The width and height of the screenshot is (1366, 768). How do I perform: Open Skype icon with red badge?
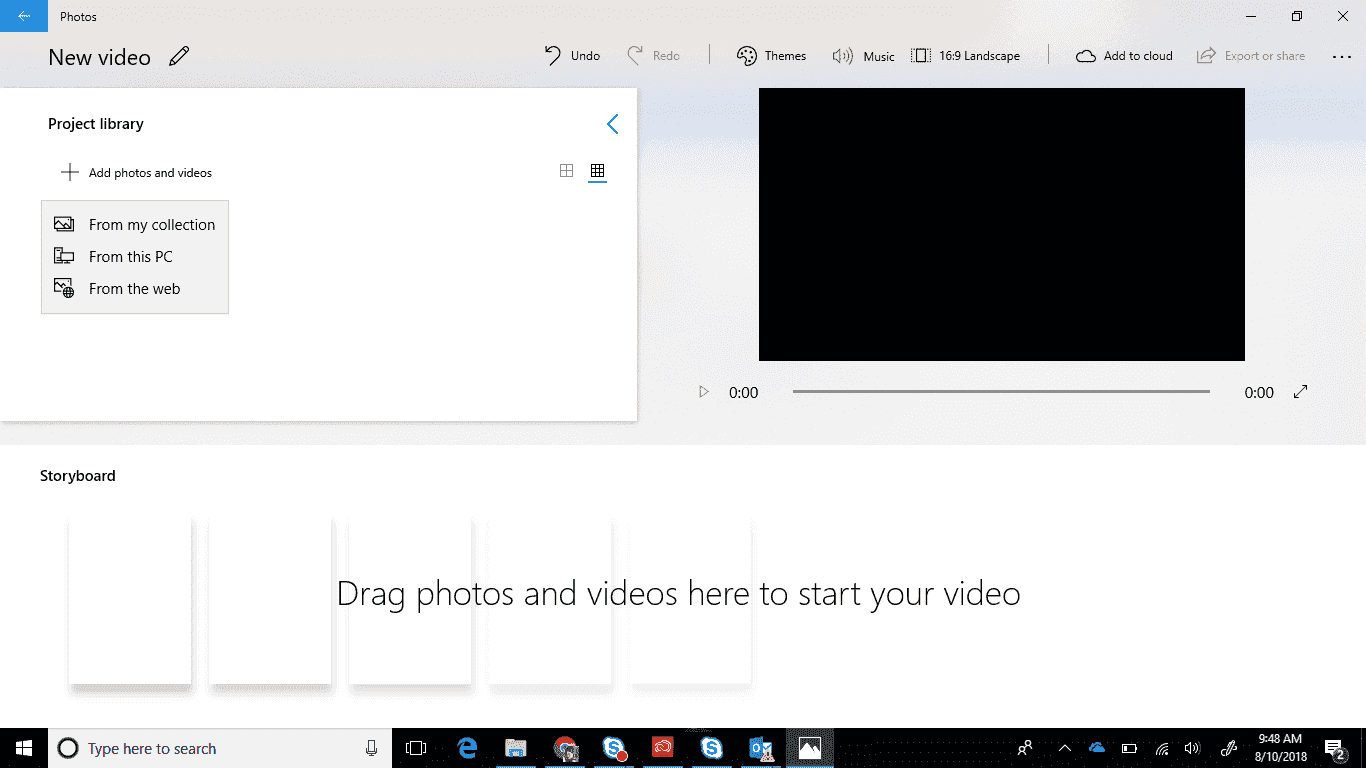pos(614,748)
